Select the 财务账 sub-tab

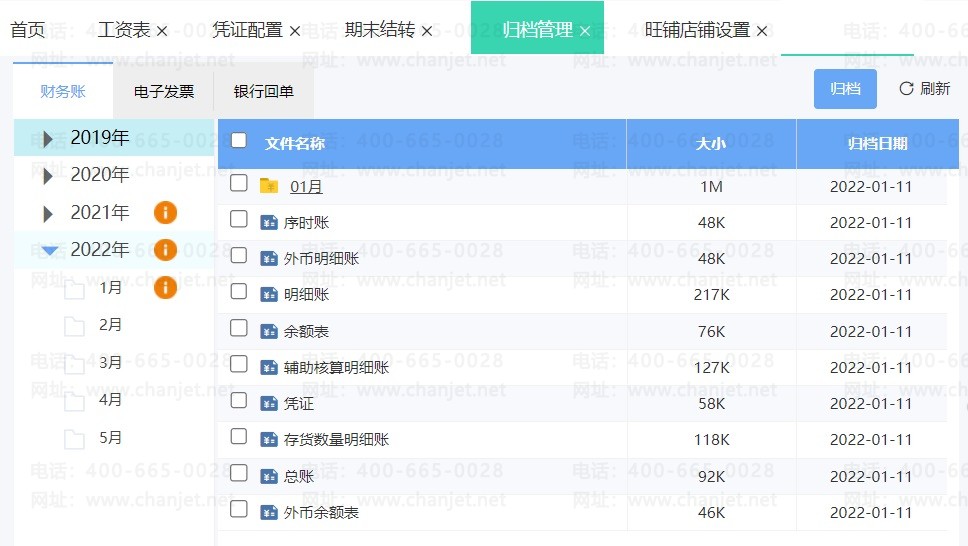click(63, 91)
